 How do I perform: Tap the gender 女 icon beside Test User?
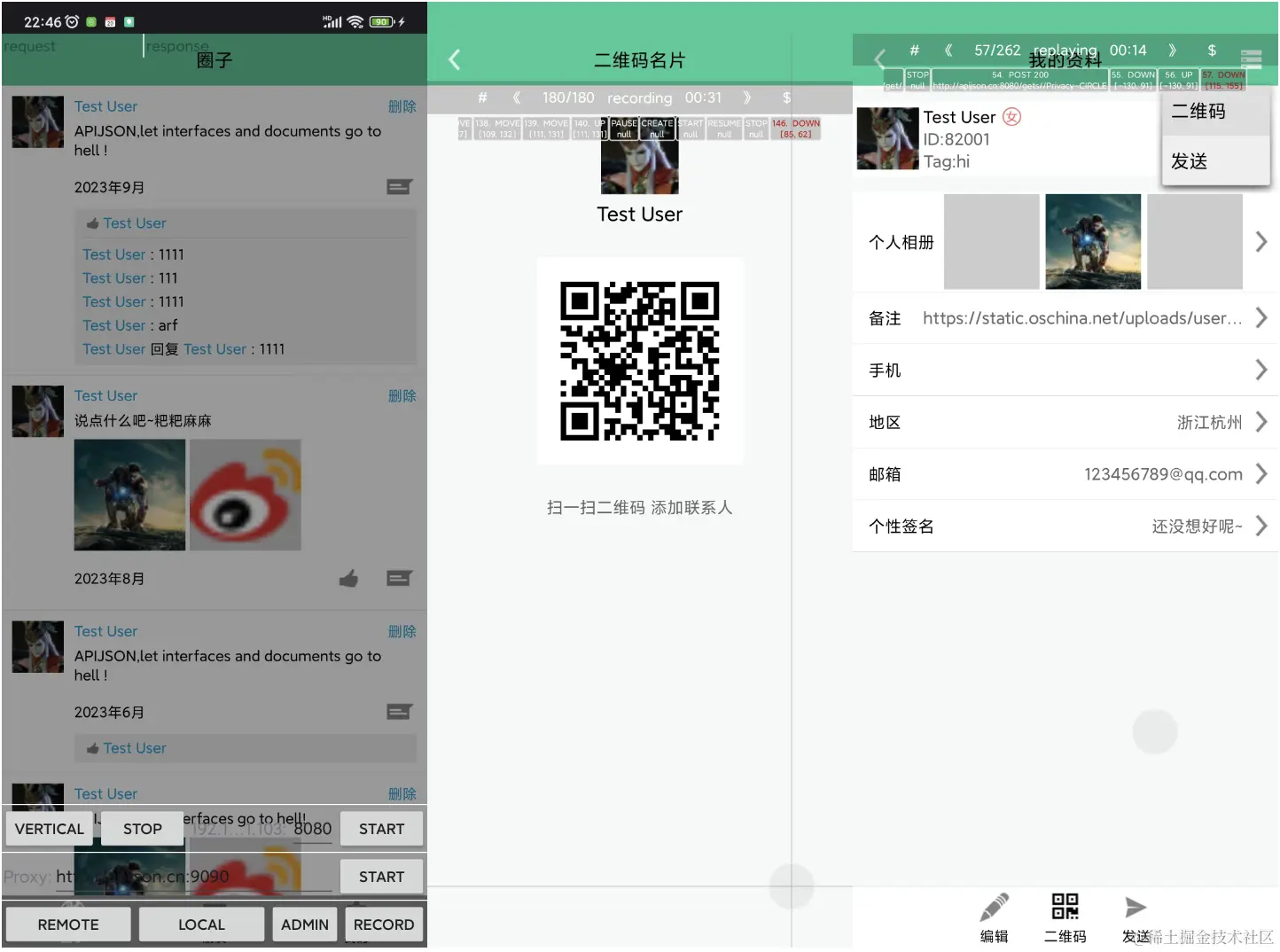1011,117
